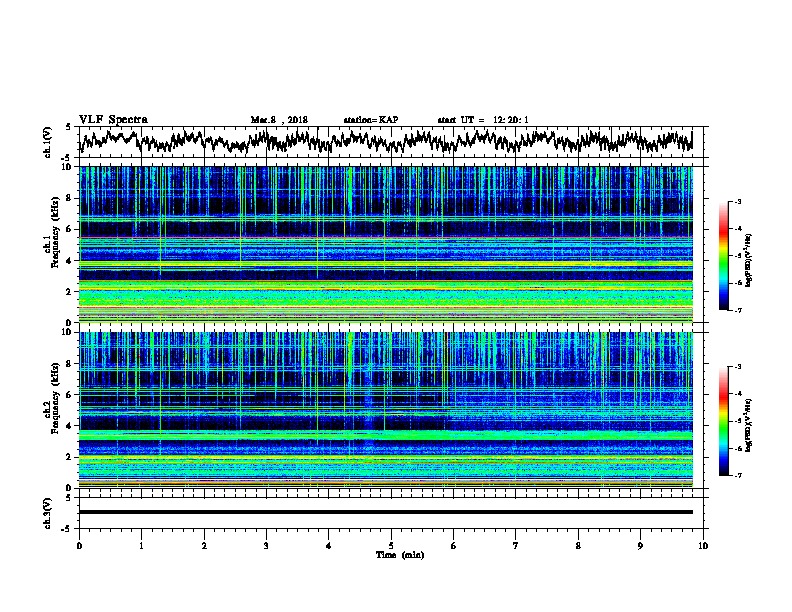Click the 'station=KAP' label

(371, 120)
